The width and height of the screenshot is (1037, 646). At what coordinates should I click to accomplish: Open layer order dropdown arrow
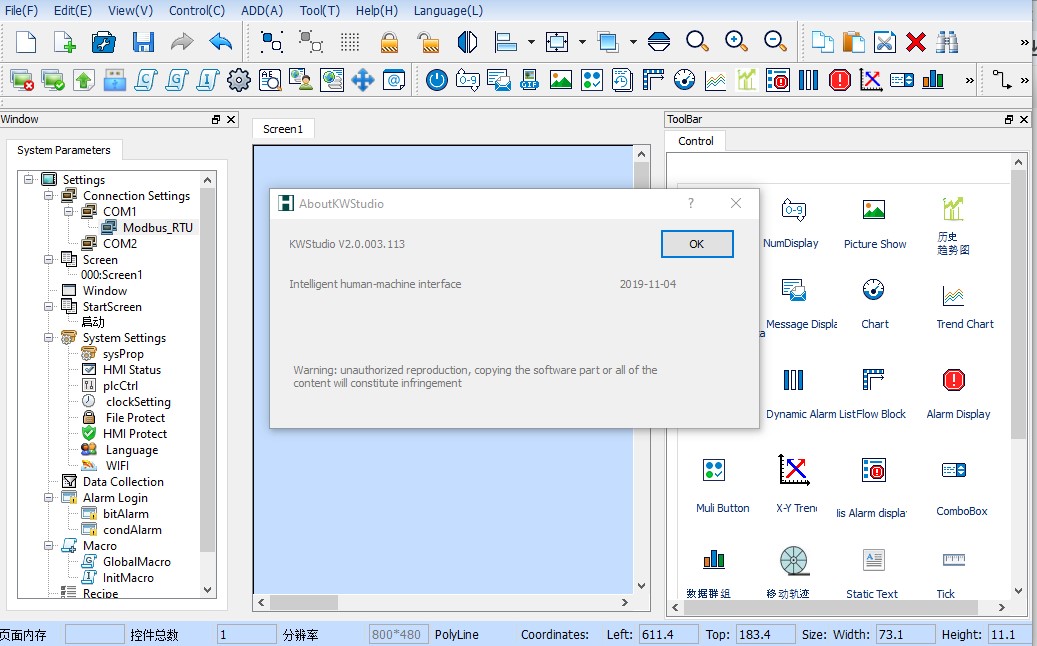[633, 42]
